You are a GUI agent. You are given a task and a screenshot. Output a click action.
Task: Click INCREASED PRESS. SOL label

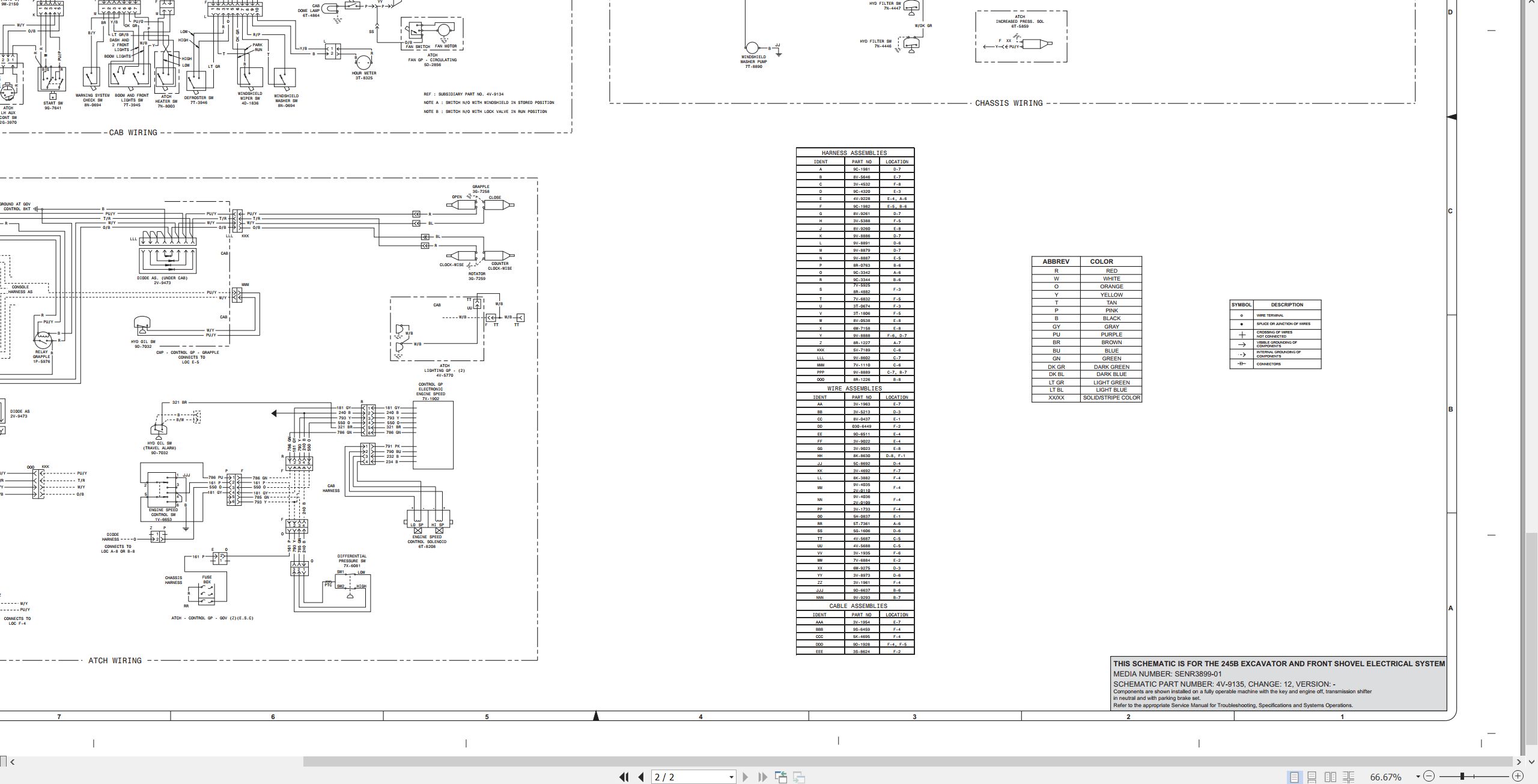click(x=1020, y=22)
